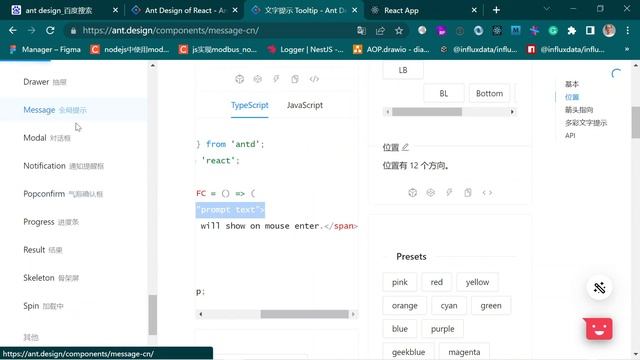The width and height of the screenshot is (640, 360).
Task: Open the browser extensions puzzle icon
Action: coord(571,31)
